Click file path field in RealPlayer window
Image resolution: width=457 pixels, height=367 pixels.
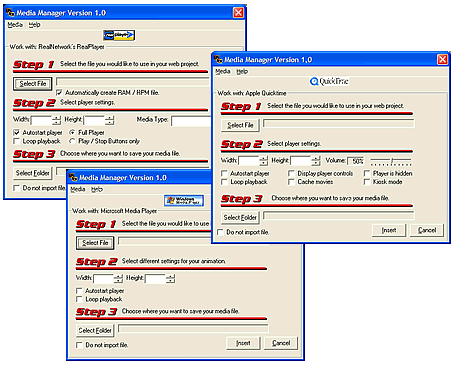coord(133,82)
